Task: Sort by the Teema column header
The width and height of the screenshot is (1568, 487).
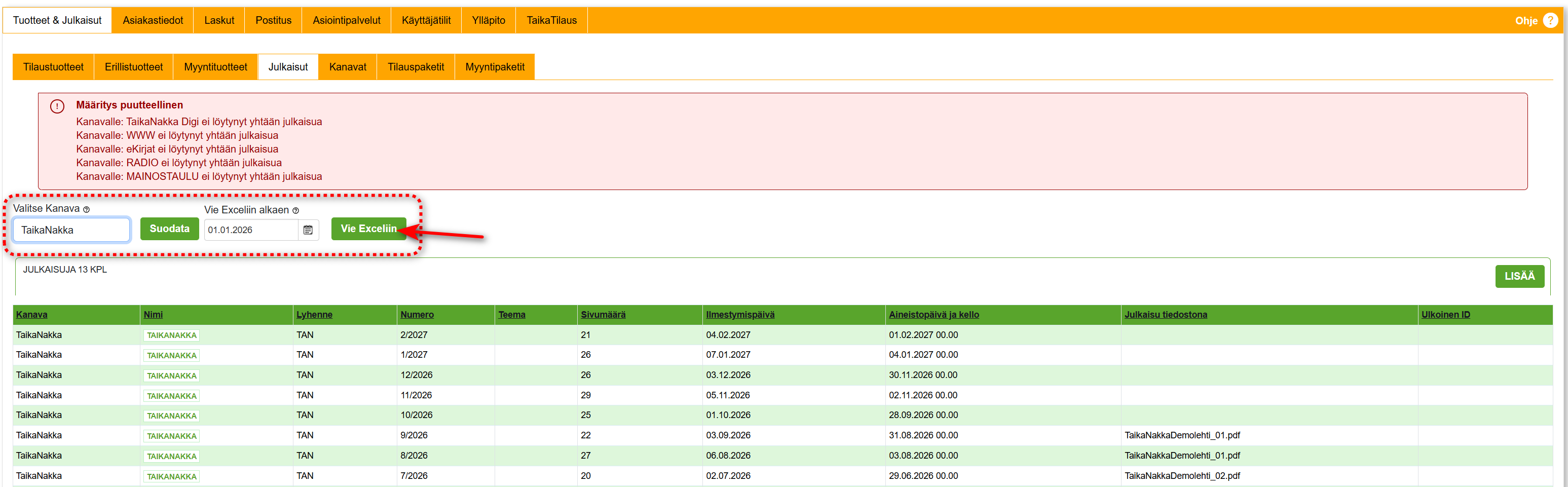Action: 512,315
